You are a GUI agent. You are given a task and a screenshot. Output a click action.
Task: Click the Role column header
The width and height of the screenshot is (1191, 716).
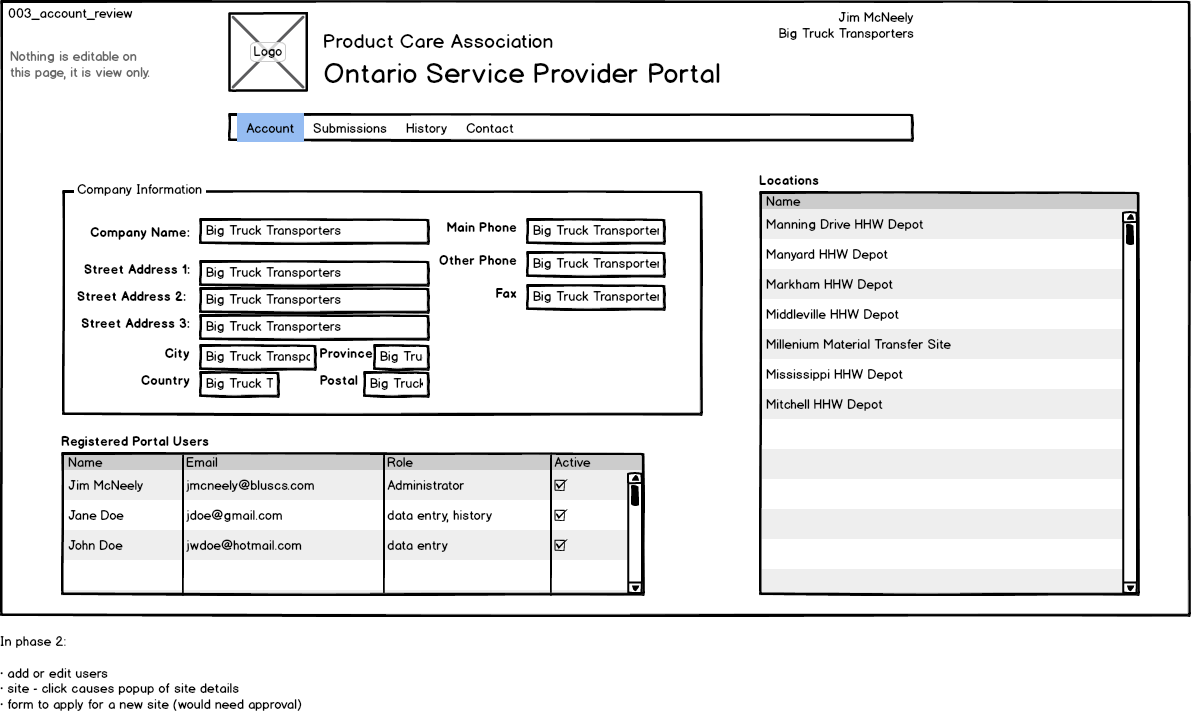pyautogui.click(x=467, y=462)
